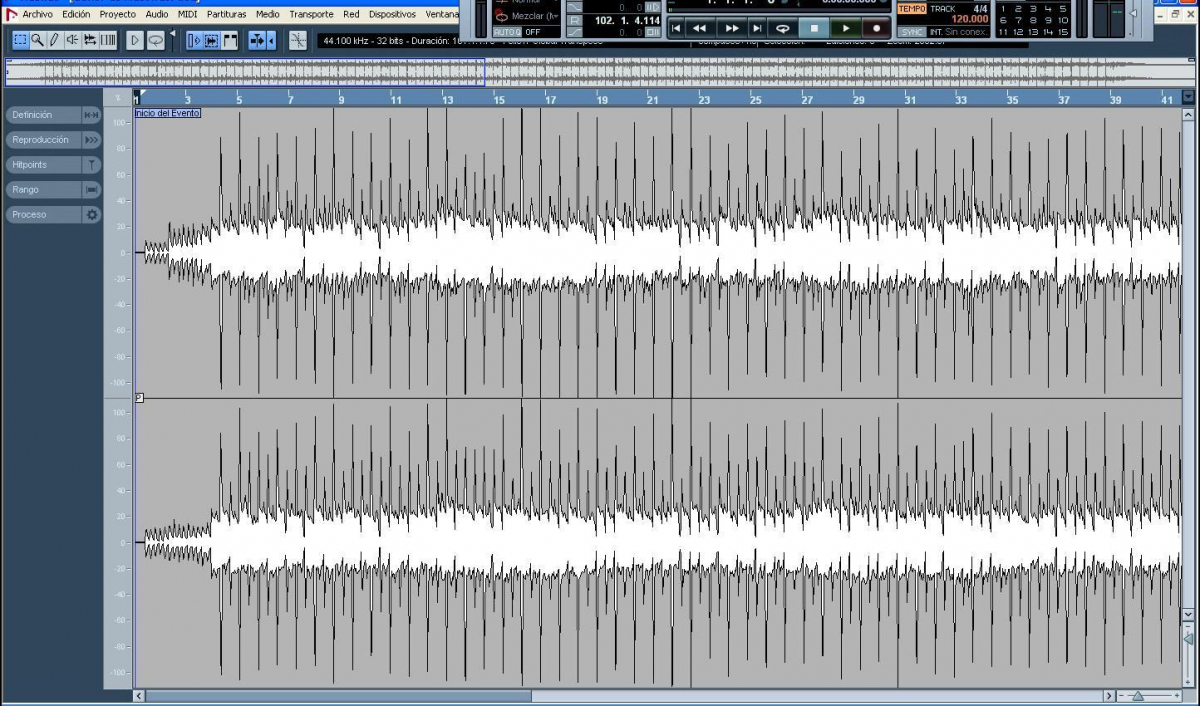Adjust the horizontal zoom slider handle

point(1138,696)
